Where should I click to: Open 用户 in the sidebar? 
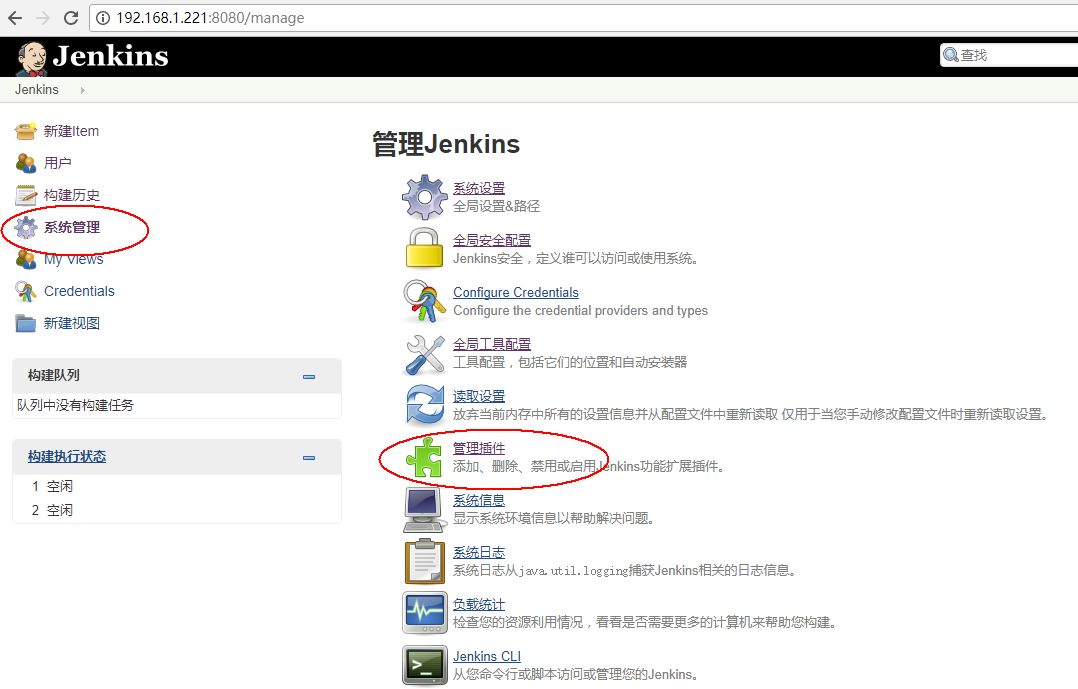tap(58, 163)
